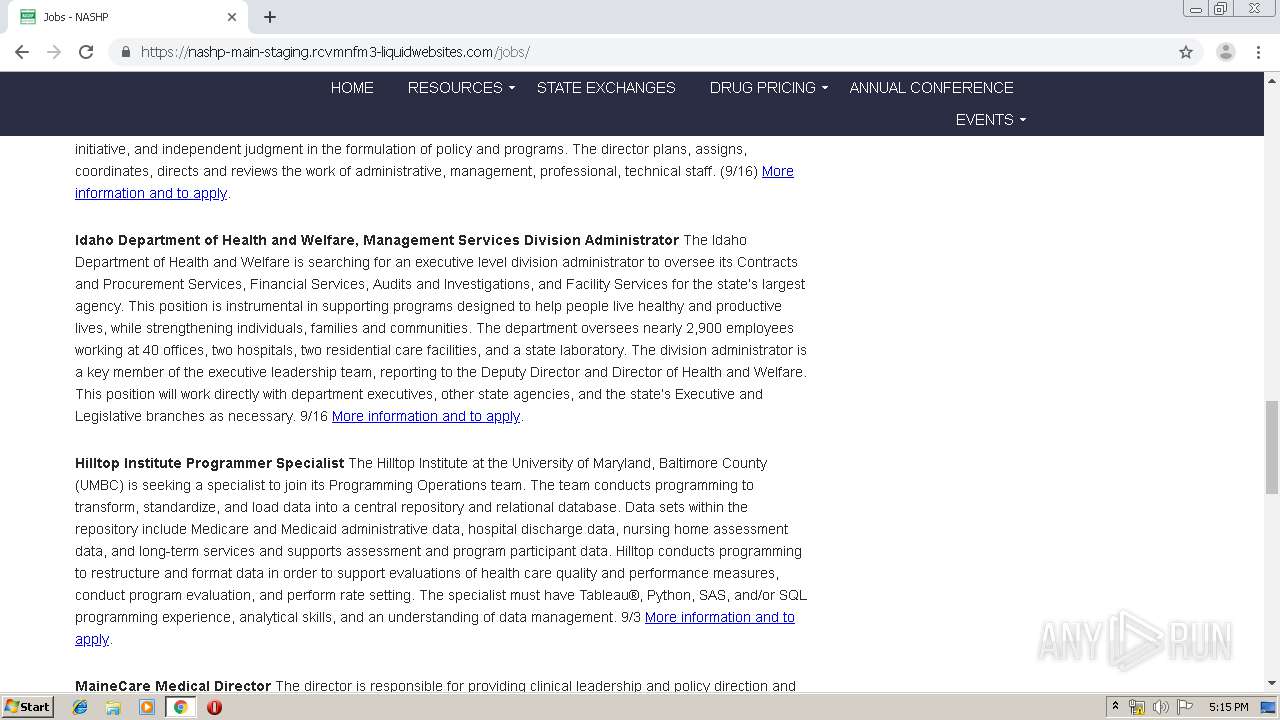Click the Hilltop Institute Programmer Specialist heading

pos(209,463)
